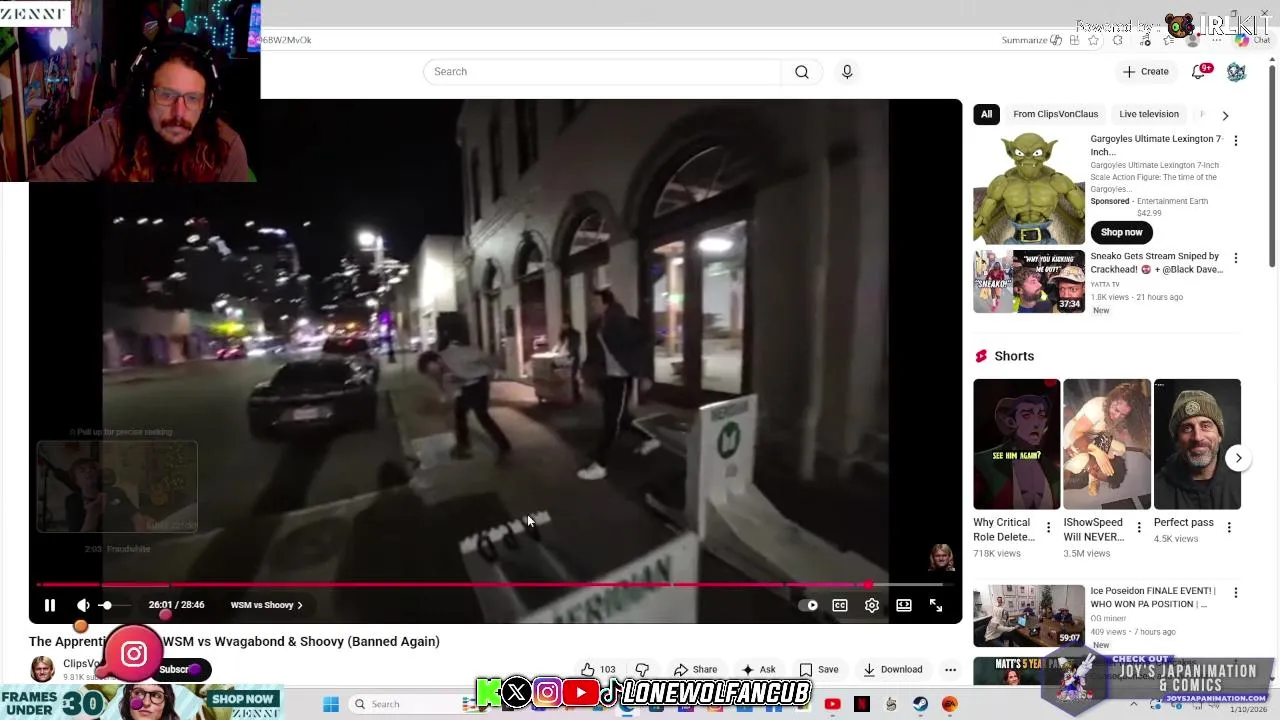Open options for 'Why Critical Role' short

[1048, 528]
